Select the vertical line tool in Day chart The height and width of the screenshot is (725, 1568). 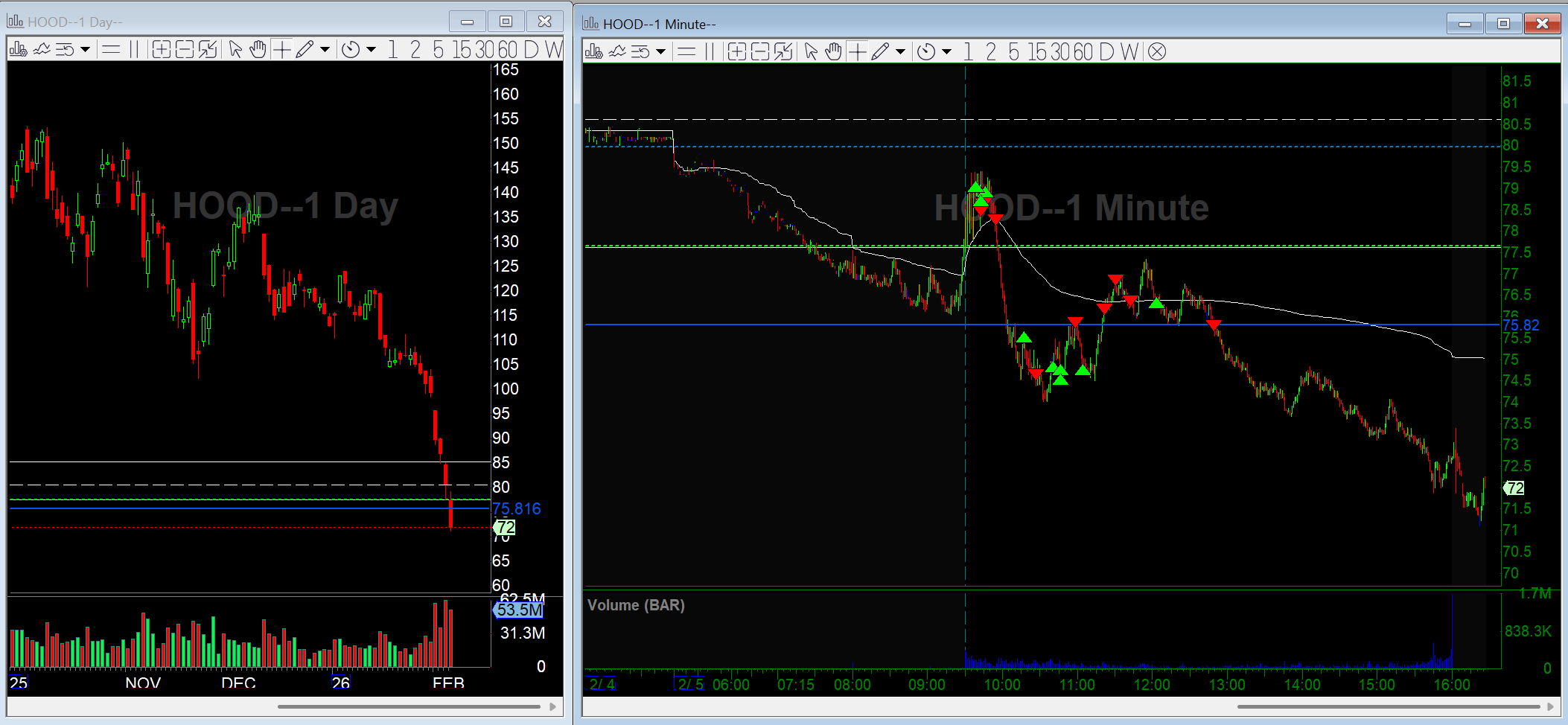pos(134,50)
